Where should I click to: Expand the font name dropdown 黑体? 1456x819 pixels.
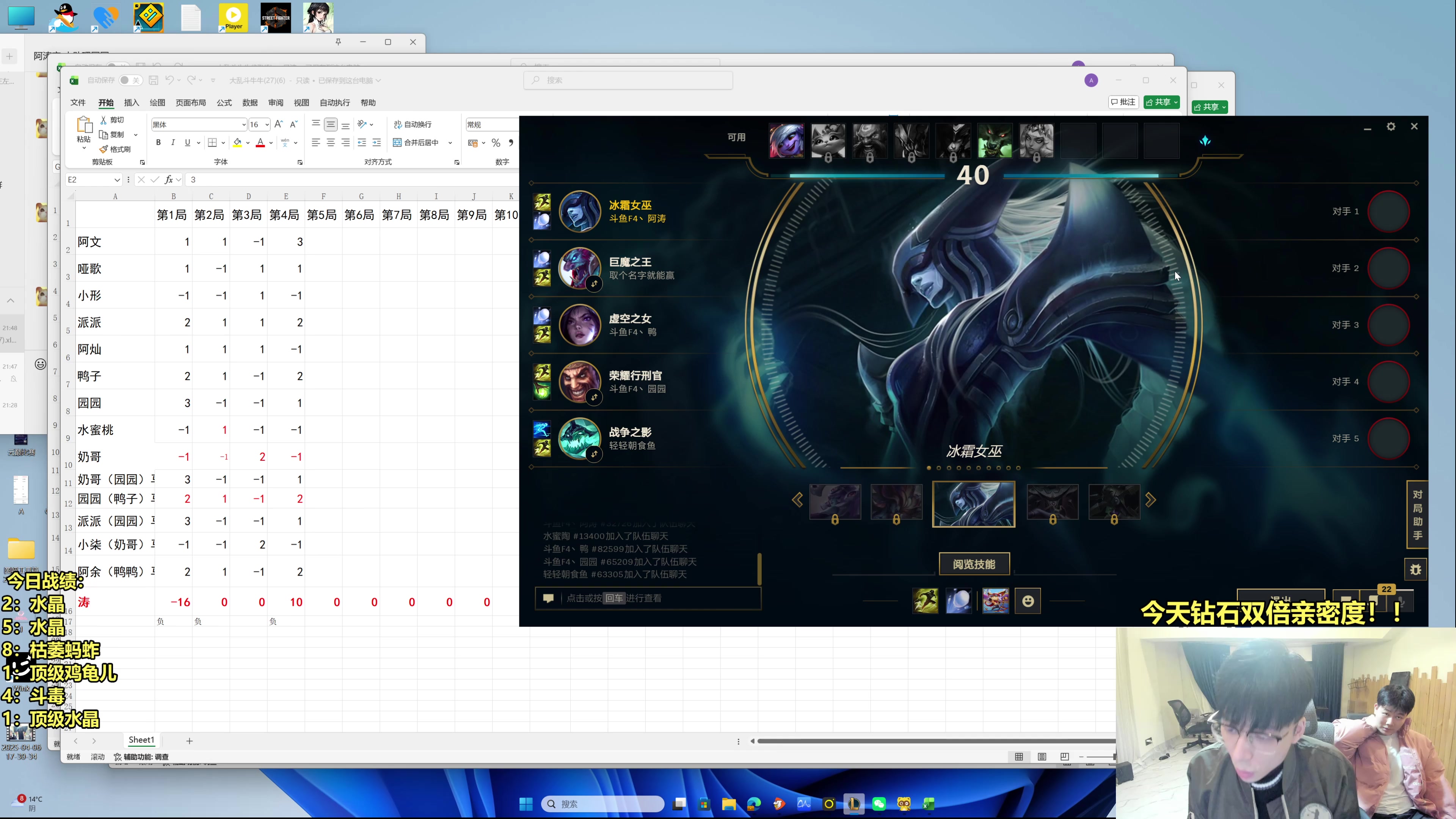[x=243, y=125]
